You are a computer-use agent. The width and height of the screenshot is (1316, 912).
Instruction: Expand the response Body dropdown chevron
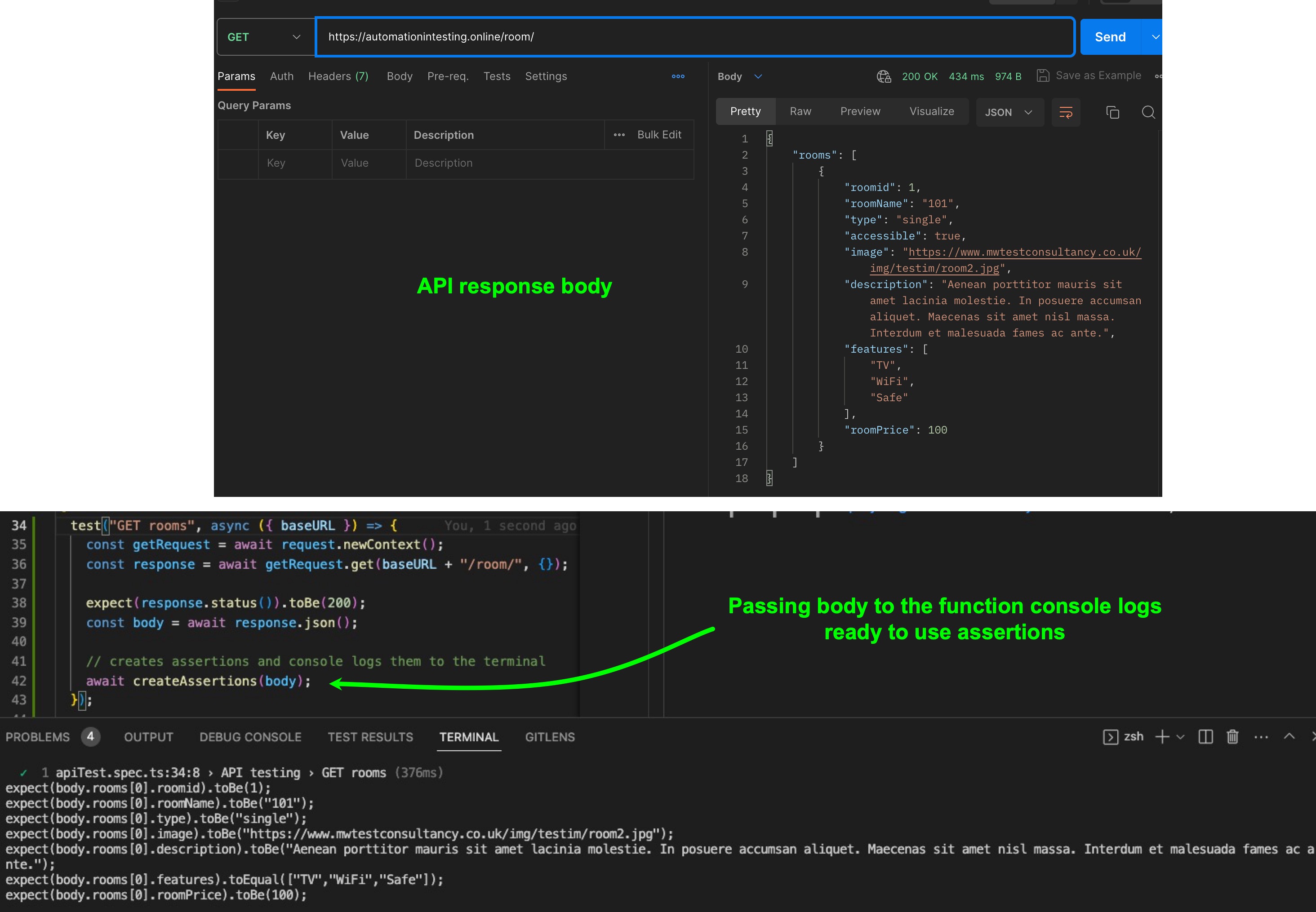[x=758, y=76]
